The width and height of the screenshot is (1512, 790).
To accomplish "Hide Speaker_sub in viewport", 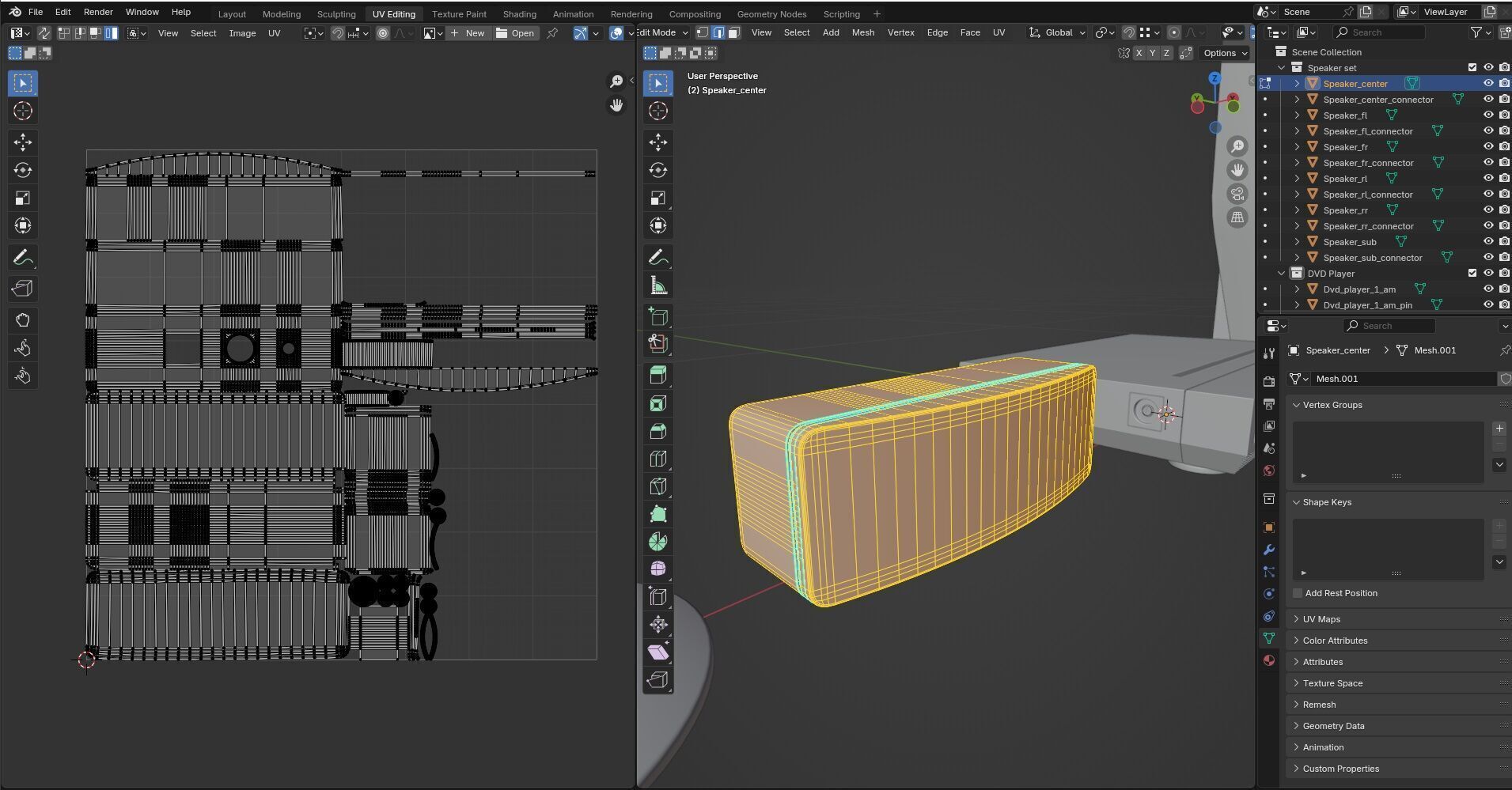I will pyautogui.click(x=1487, y=242).
